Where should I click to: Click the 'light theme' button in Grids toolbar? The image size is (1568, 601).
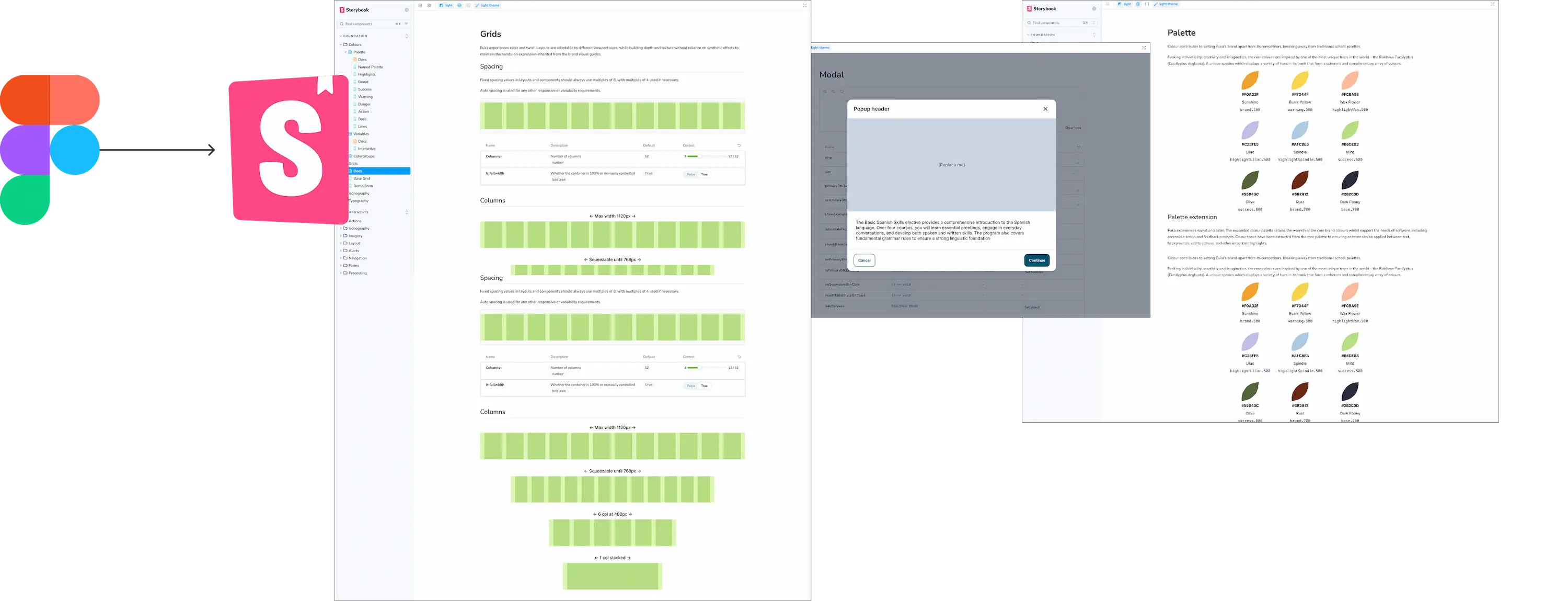click(x=488, y=5)
